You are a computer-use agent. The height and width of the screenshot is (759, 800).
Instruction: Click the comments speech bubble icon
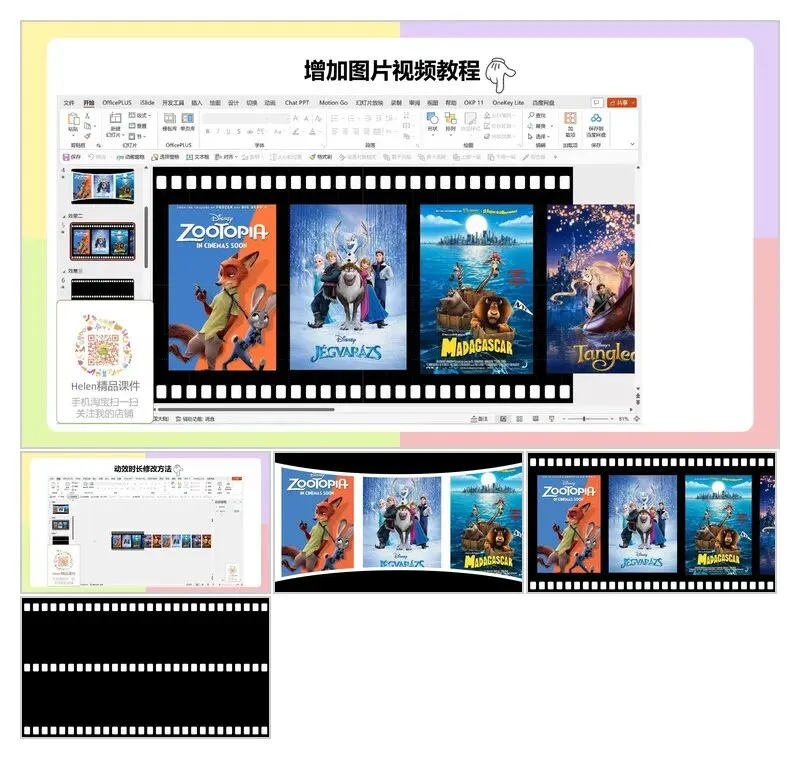point(596,103)
